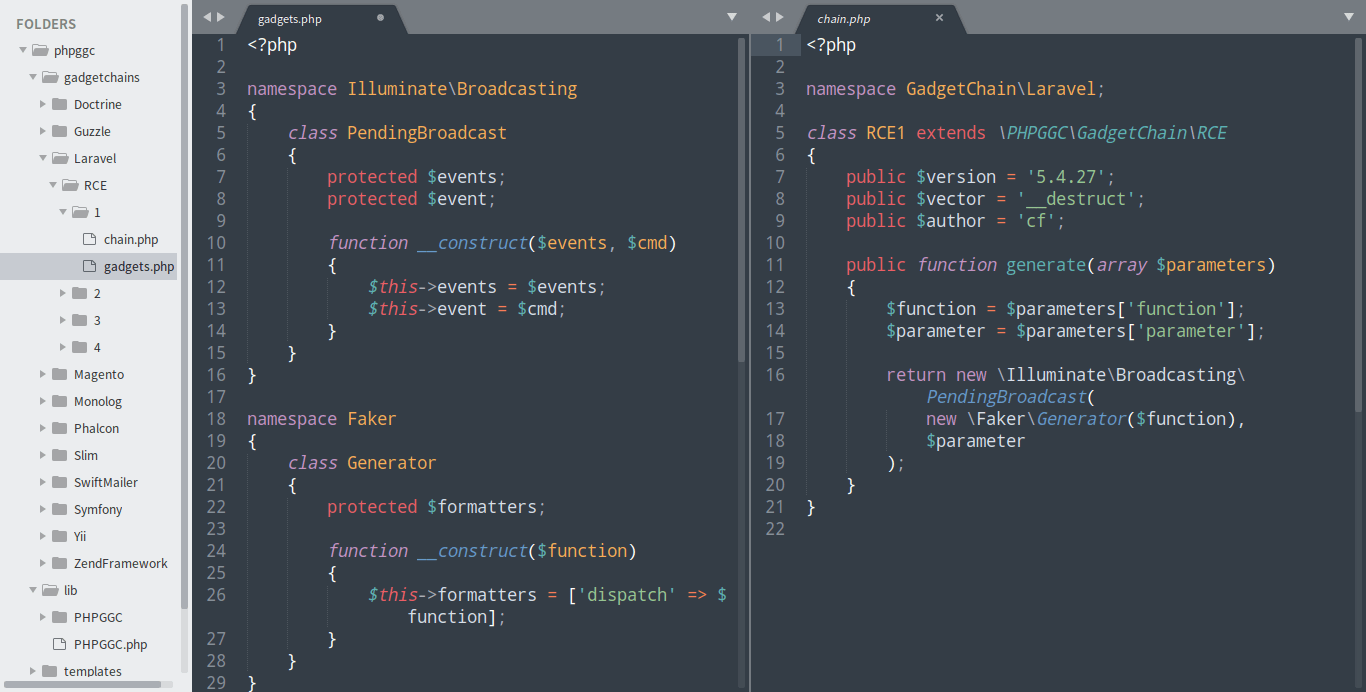The width and height of the screenshot is (1366, 692).
Task: Click the templates folder icon
Action: (49, 671)
